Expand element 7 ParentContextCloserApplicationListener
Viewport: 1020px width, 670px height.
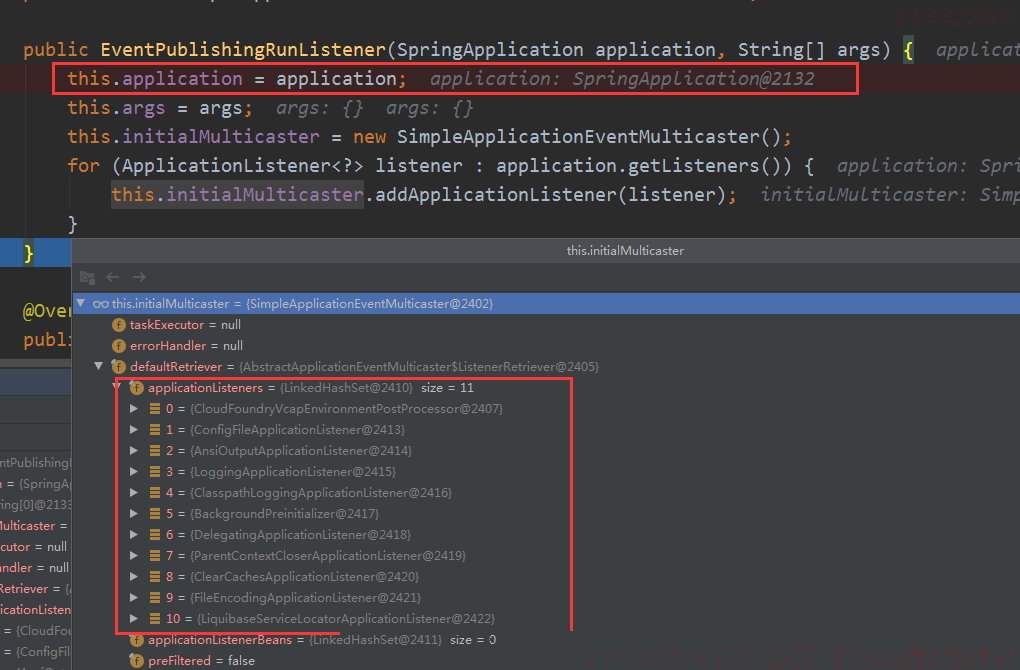[134, 556]
